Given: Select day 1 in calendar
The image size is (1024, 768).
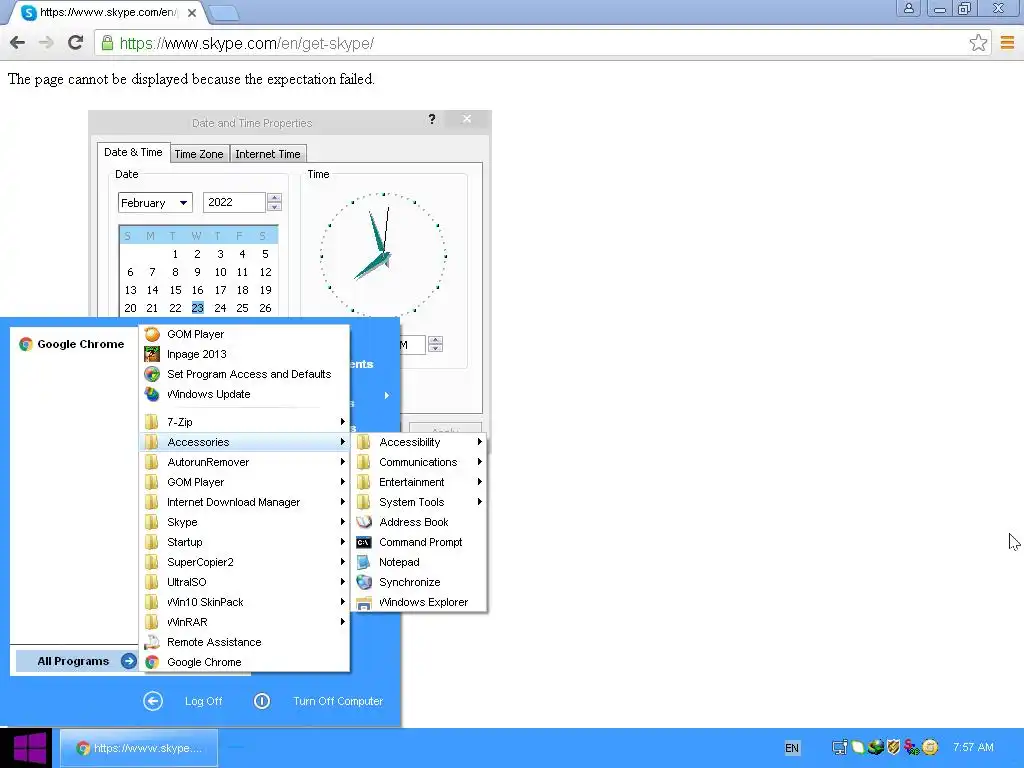Looking at the screenshot, I should click(175, 254).
